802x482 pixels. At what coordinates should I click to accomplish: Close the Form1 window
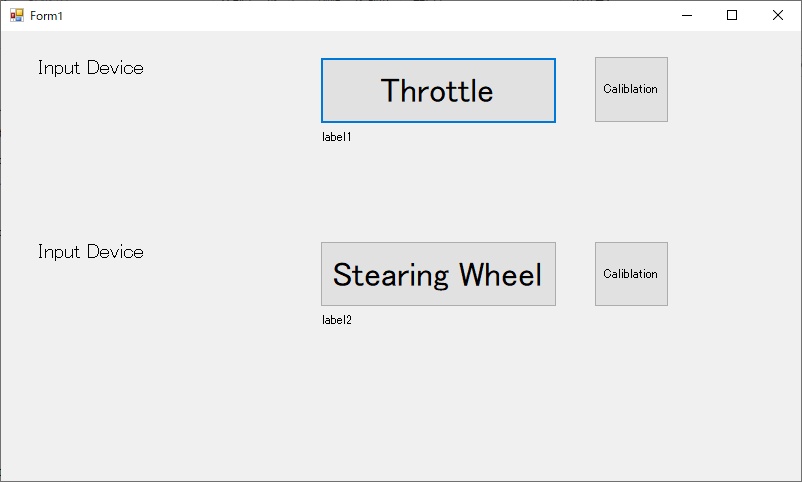[778, 15]
